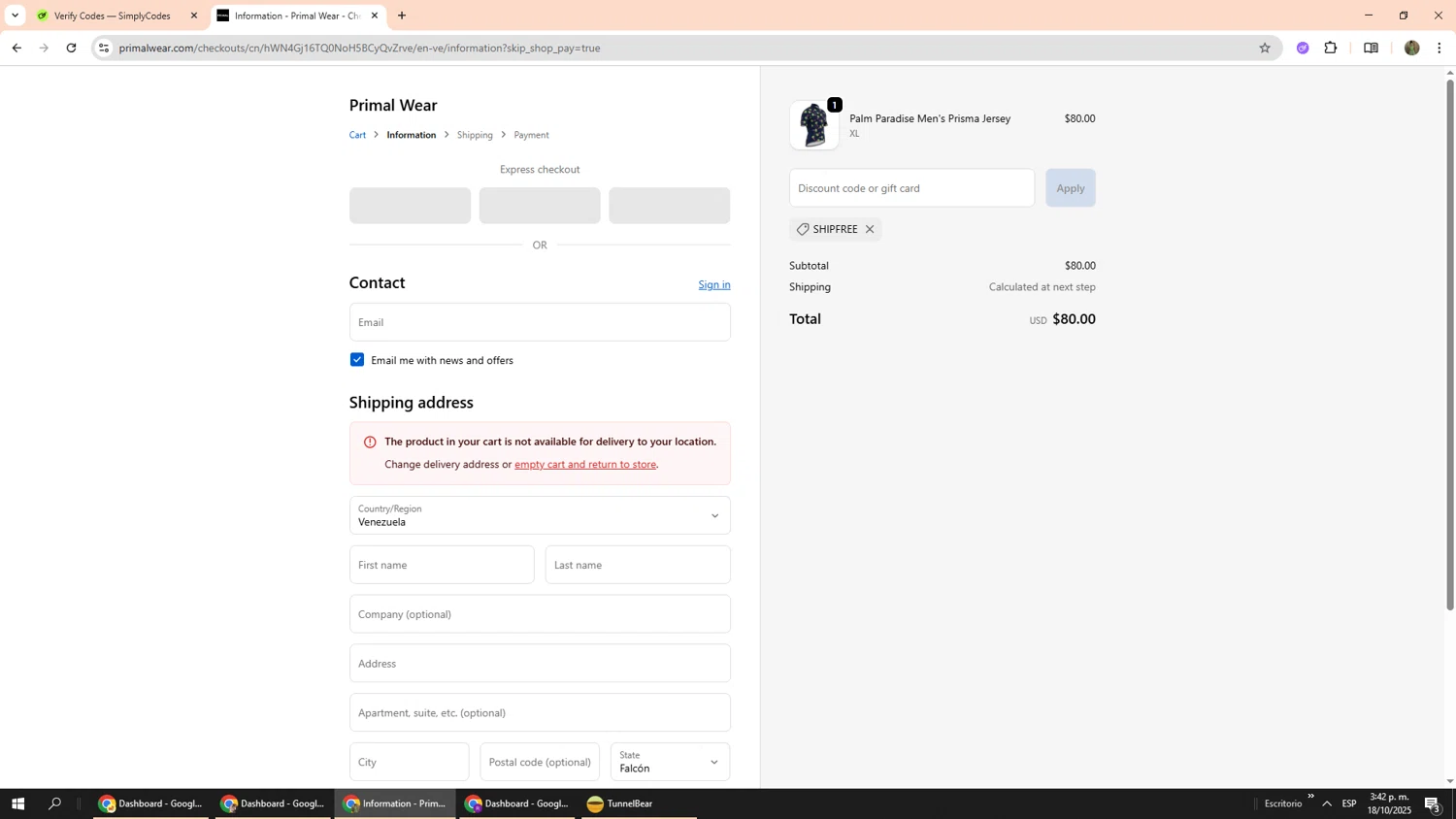Open the Primal Wear store title
The width and height of the screenshot is (1456, 819).
[393, 105]
